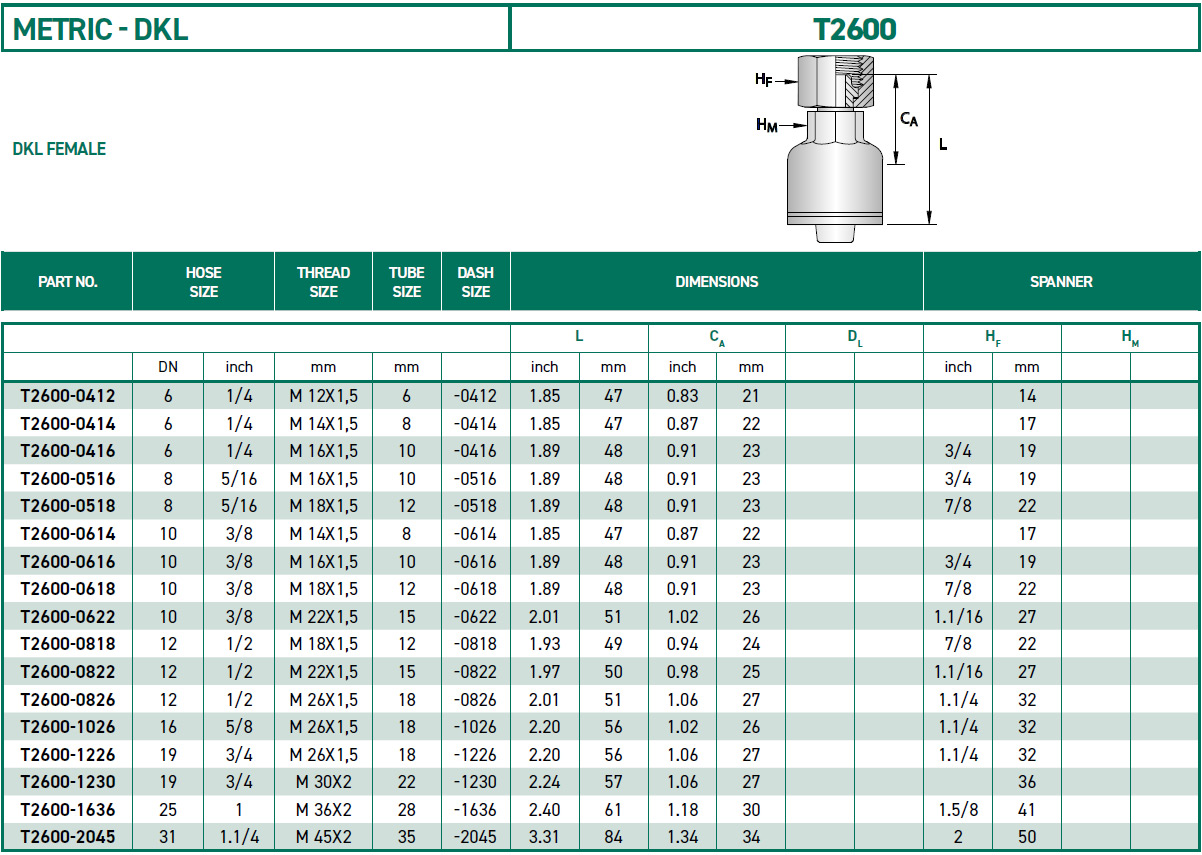This screenshot has width=1202, height=855.
Task: Select the THREAD SIZE column header
Action: [x=323, y=282]
